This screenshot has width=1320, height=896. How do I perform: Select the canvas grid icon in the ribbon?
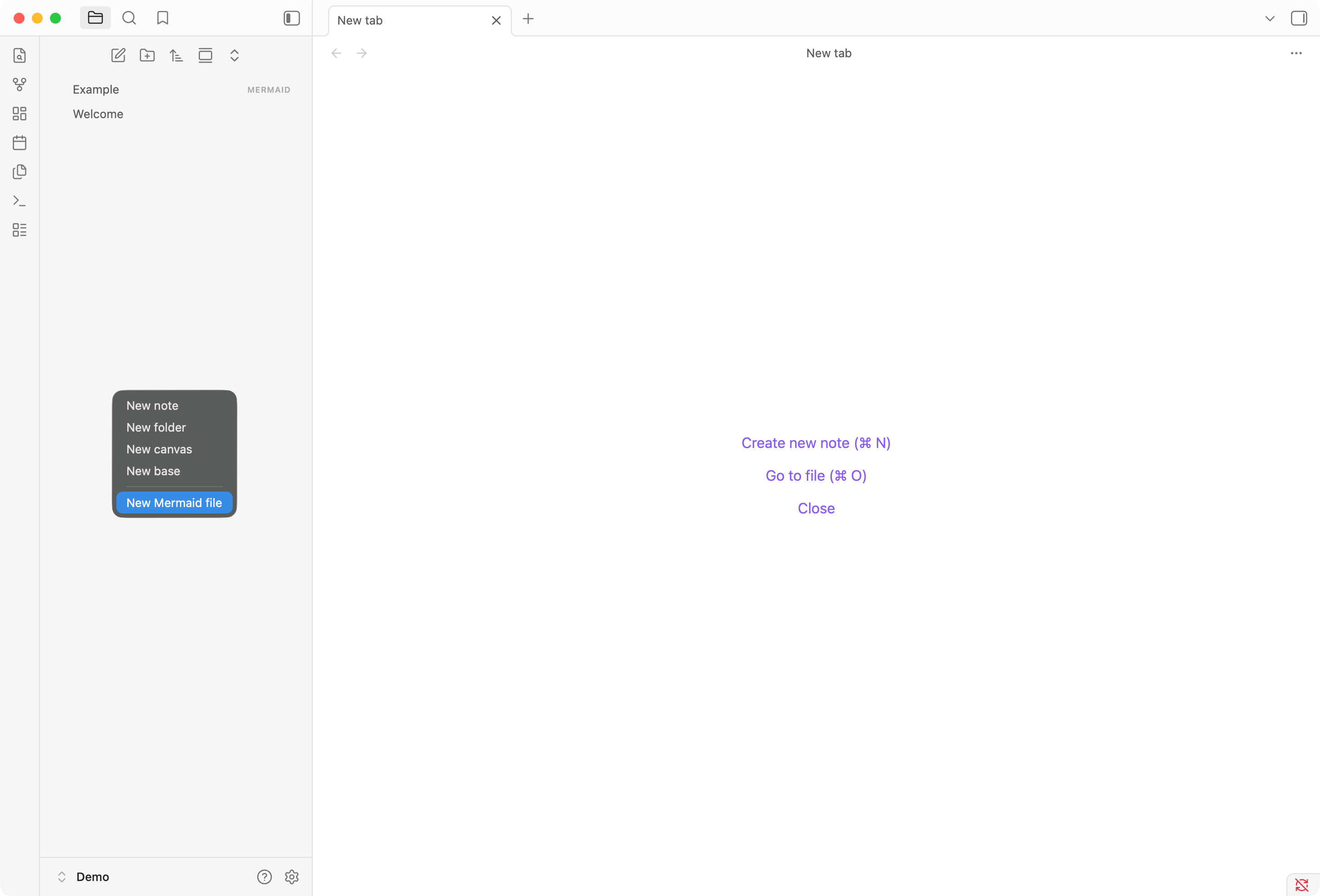click(x=19, y=114)
